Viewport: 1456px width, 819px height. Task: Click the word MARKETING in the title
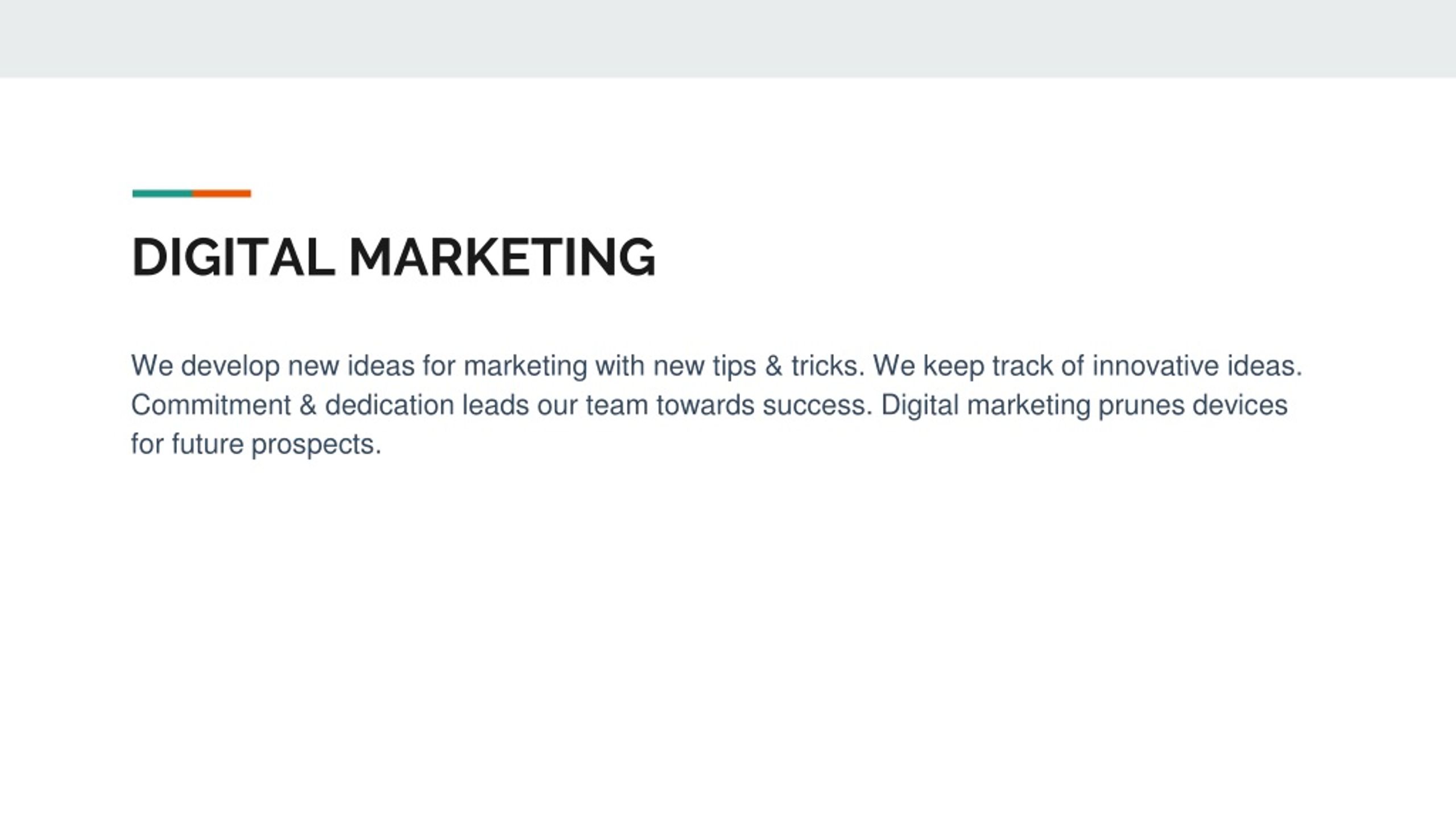(502, 257)
